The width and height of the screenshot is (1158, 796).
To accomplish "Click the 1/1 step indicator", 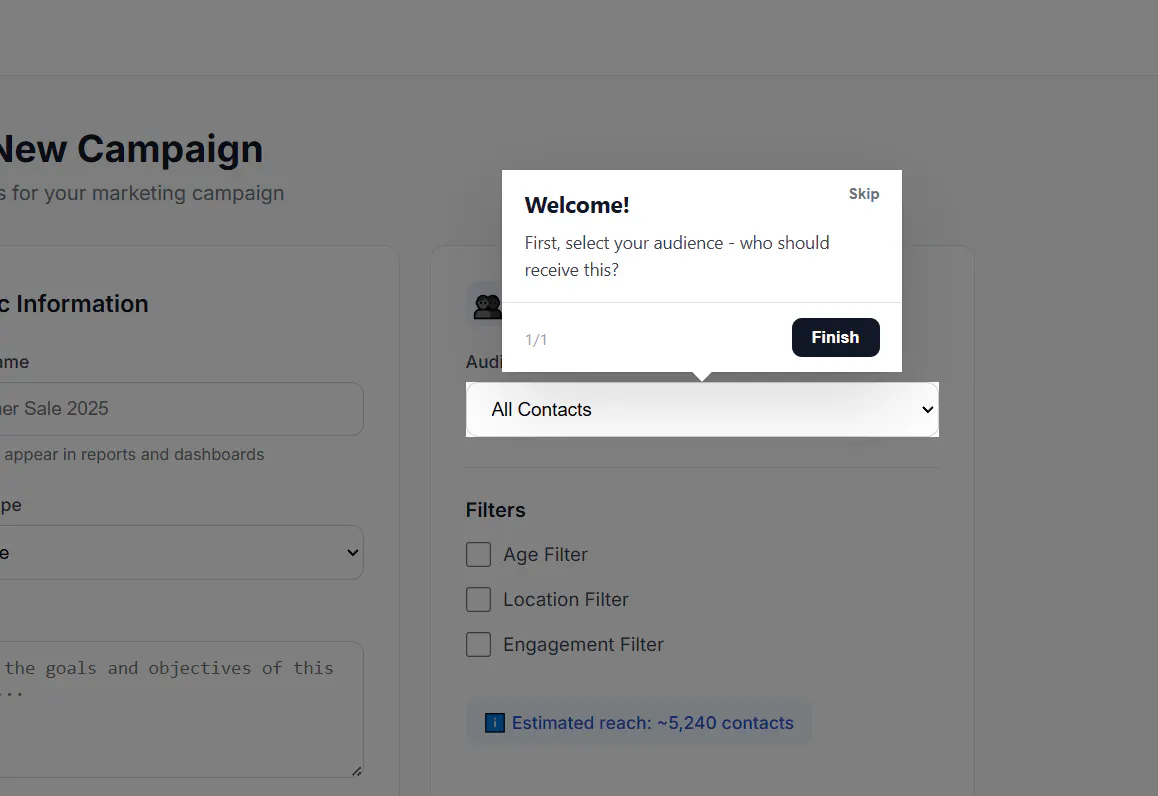I will pyautogui.click(x=536, y=340).
